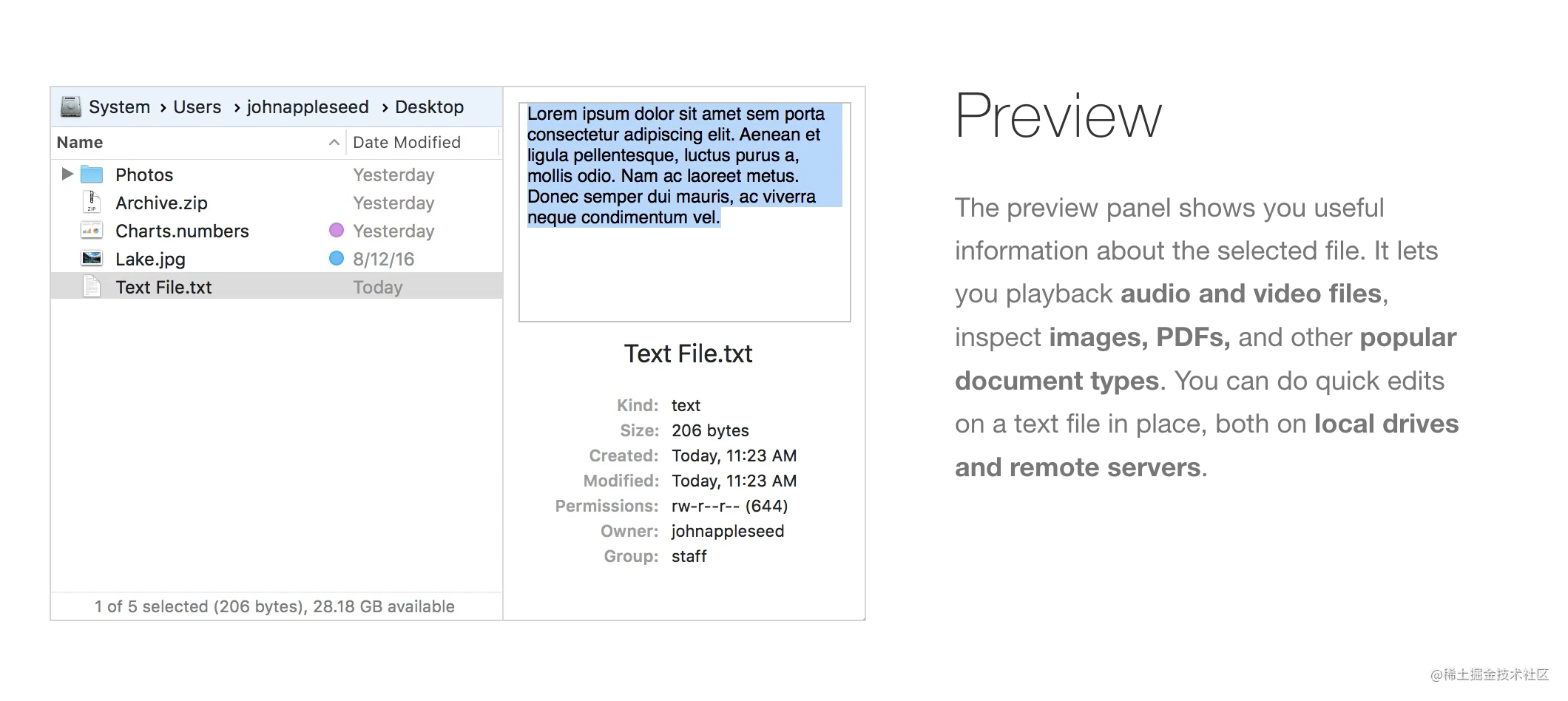Click Yesterday date in the Archive.zip row

click(393, 203)
